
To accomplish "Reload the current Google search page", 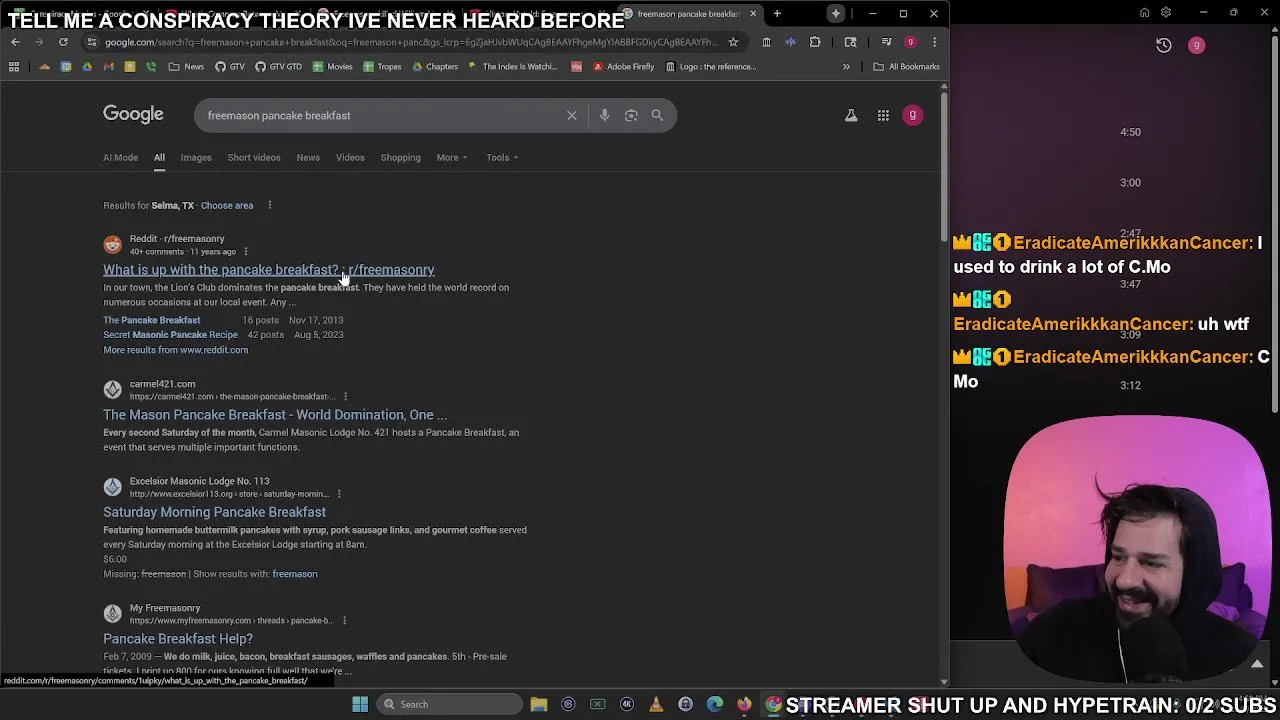I will [x=63, y=42].
